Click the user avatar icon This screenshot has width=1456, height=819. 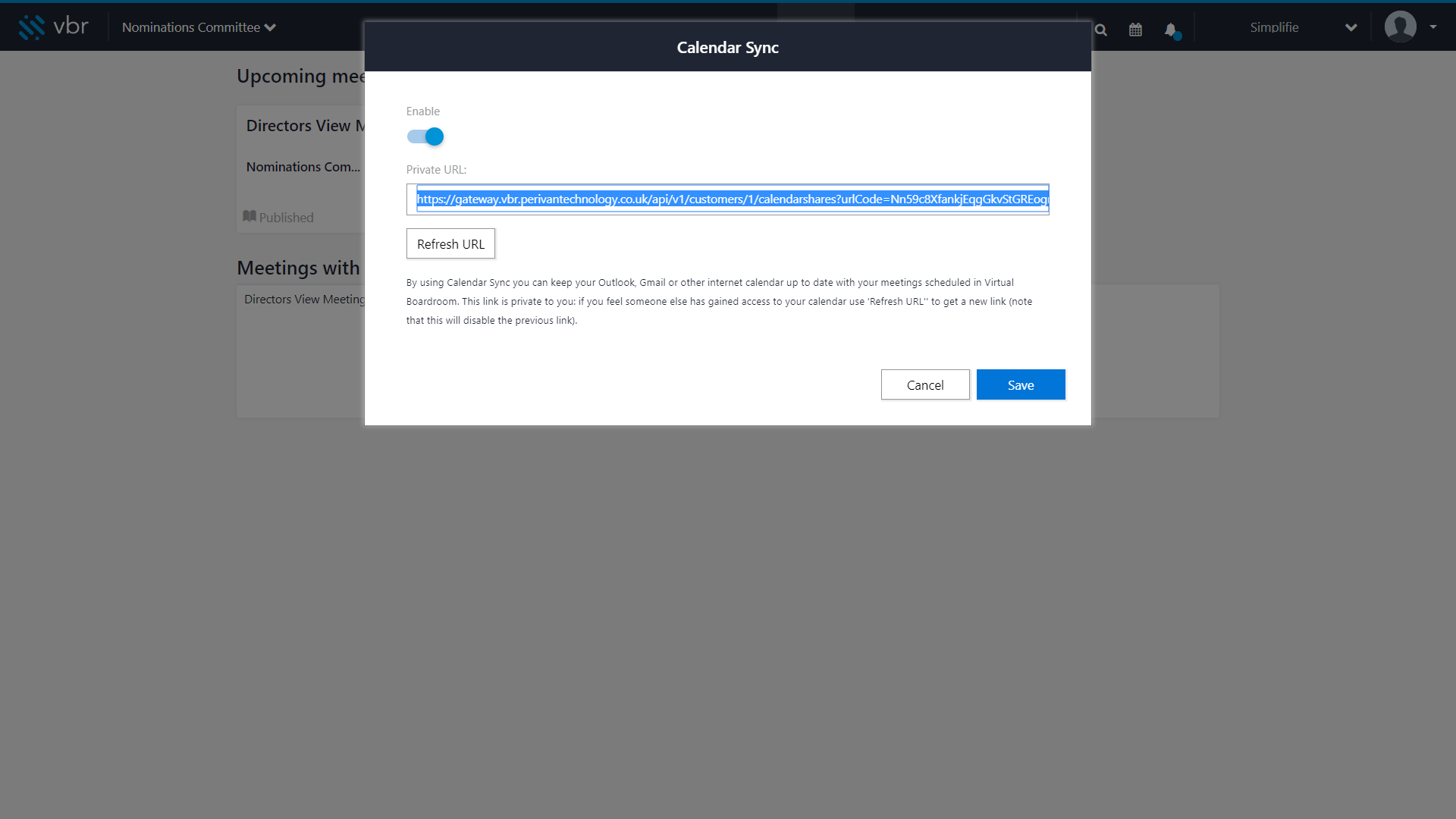pyautogui.click(x=1400, y=27)
